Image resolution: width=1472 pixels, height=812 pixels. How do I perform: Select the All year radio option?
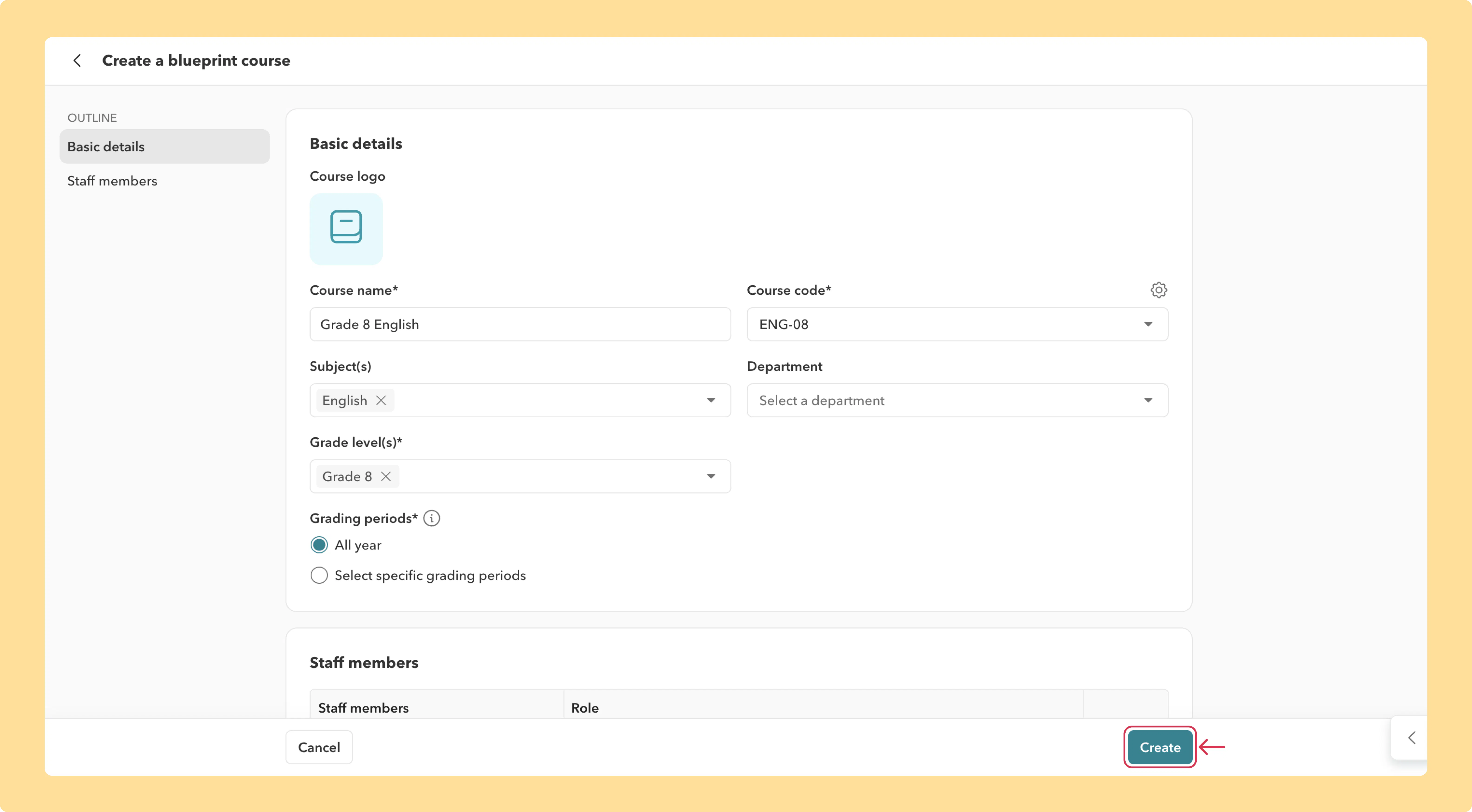pos(319,545)
